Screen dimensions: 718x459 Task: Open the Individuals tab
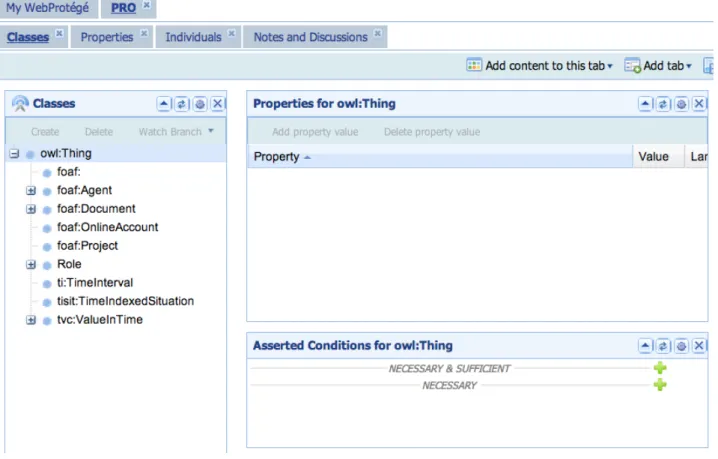pos(193,37)
